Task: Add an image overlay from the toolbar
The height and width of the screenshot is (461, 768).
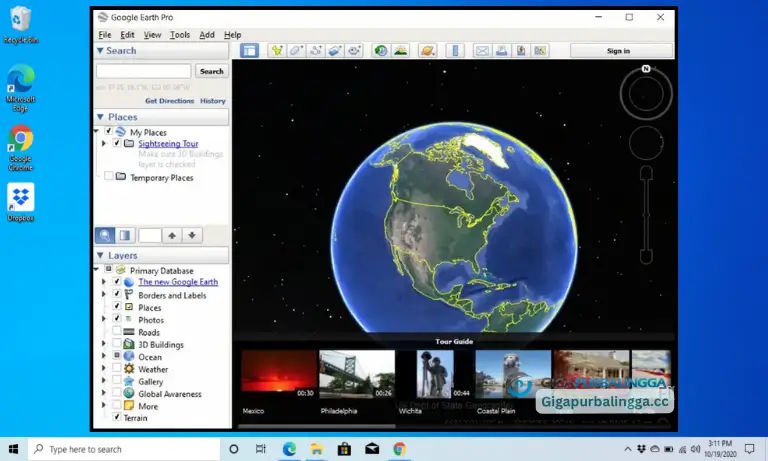Action: point(335,50)
